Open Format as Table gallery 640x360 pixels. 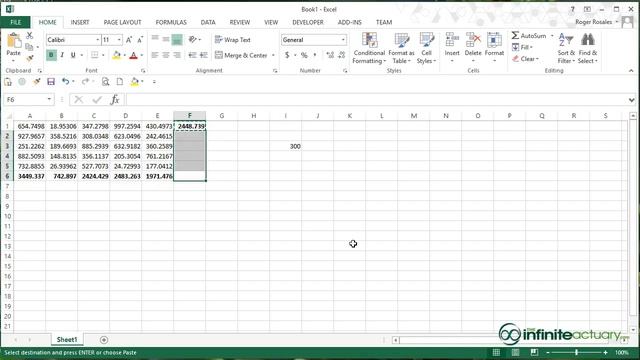point(401,48)
